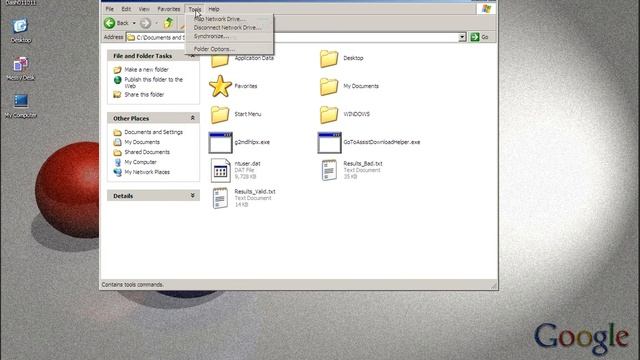
Task: Expand the Details panel
Action: point(193,196)
